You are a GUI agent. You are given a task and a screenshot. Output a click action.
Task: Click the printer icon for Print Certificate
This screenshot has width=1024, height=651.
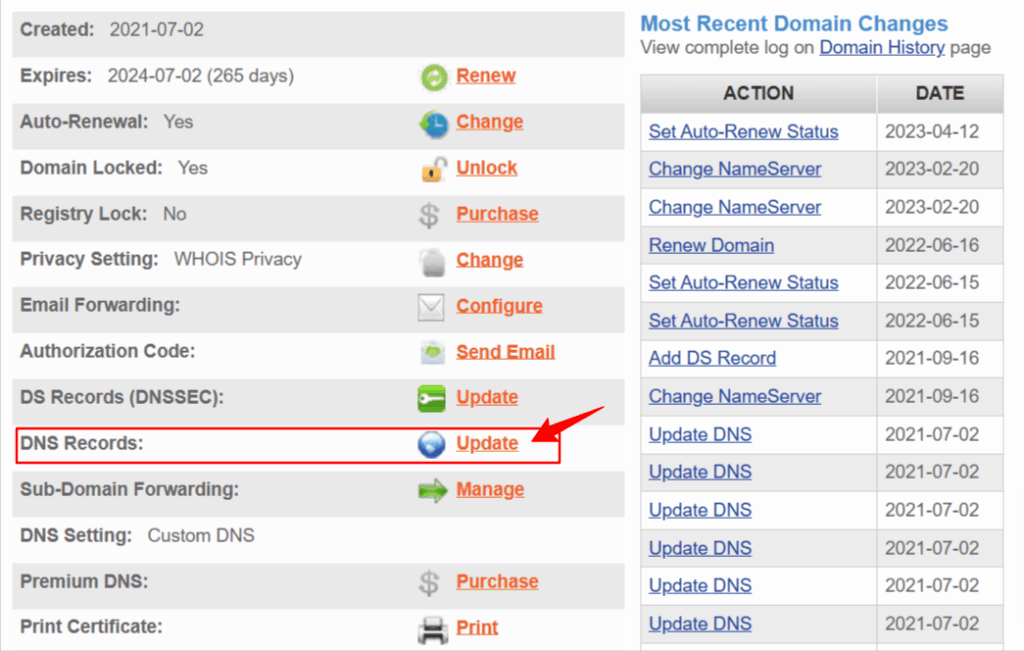(432, 628)
